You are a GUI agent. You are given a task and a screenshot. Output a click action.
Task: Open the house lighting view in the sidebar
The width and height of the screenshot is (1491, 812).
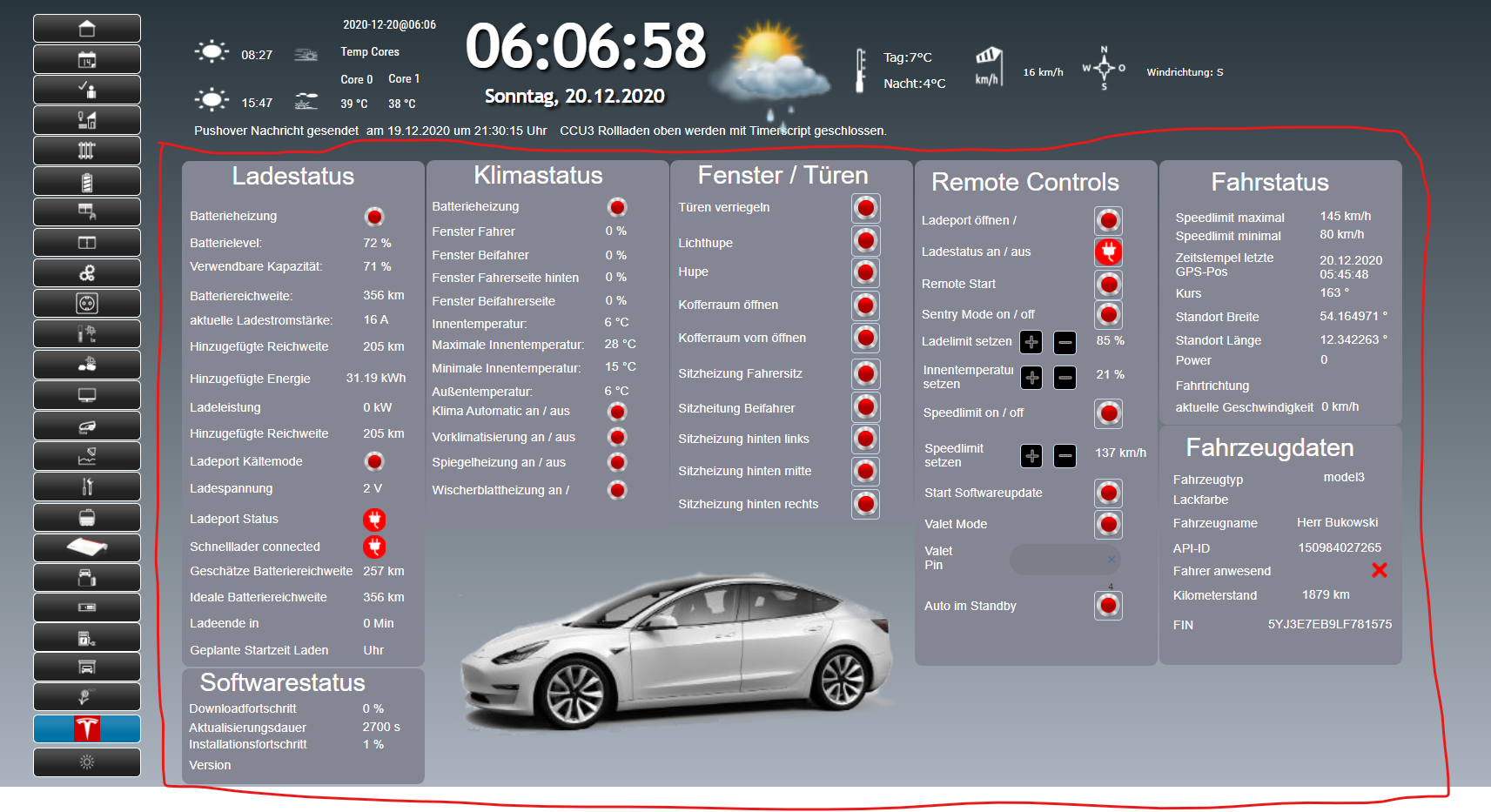pyautogui.click(x=87, y=120)
